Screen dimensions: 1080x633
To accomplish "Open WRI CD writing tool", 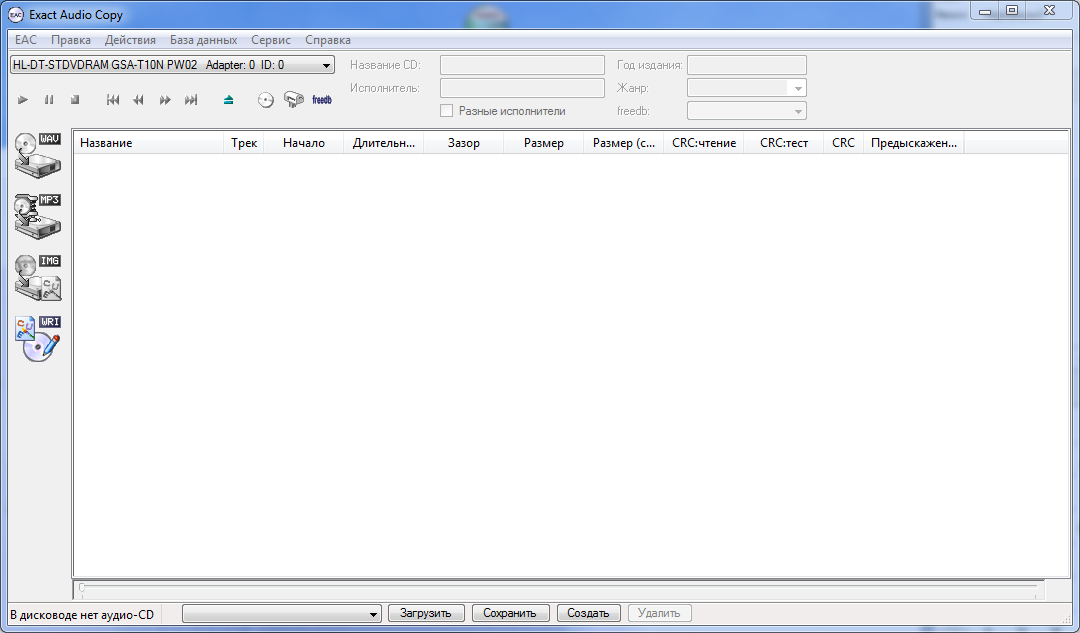I will click(38, 339).
